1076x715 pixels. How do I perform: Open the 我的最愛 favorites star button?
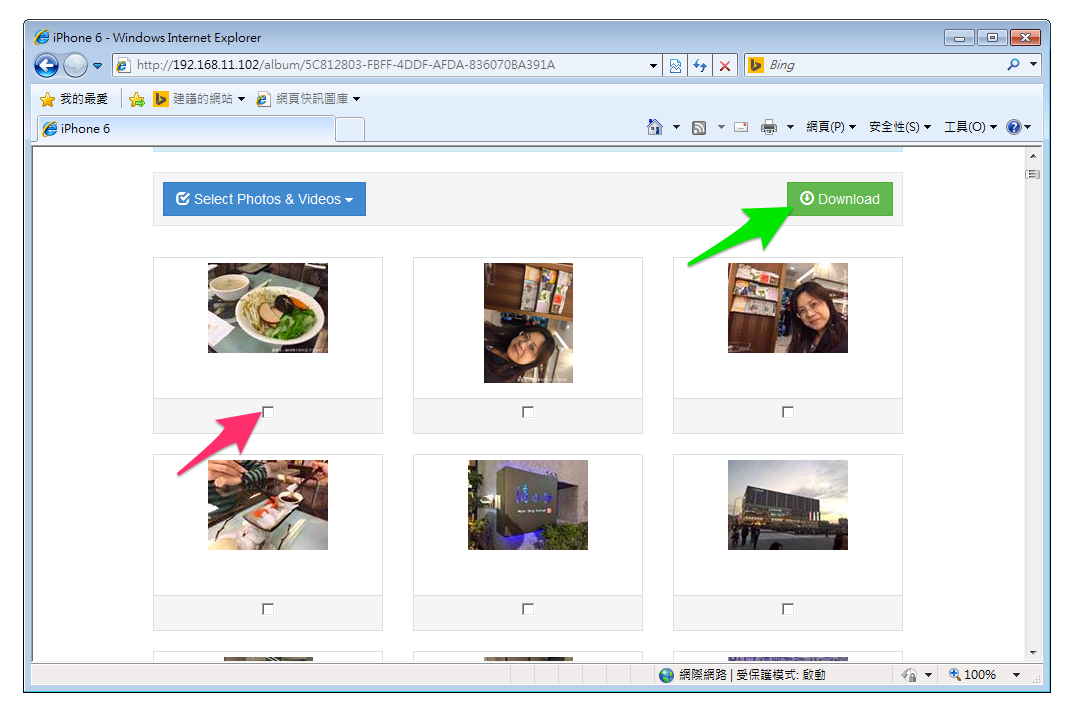[x=74, y=99]
